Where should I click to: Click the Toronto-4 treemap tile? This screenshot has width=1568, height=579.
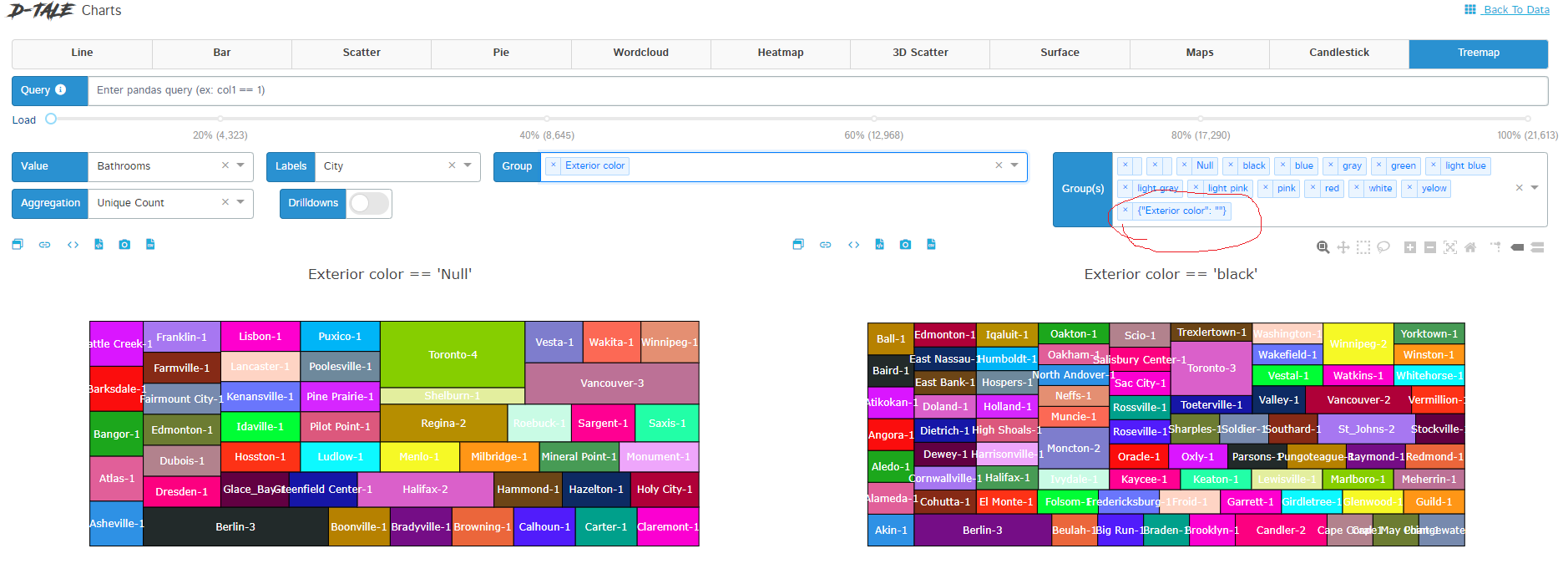tap(453, 354)
